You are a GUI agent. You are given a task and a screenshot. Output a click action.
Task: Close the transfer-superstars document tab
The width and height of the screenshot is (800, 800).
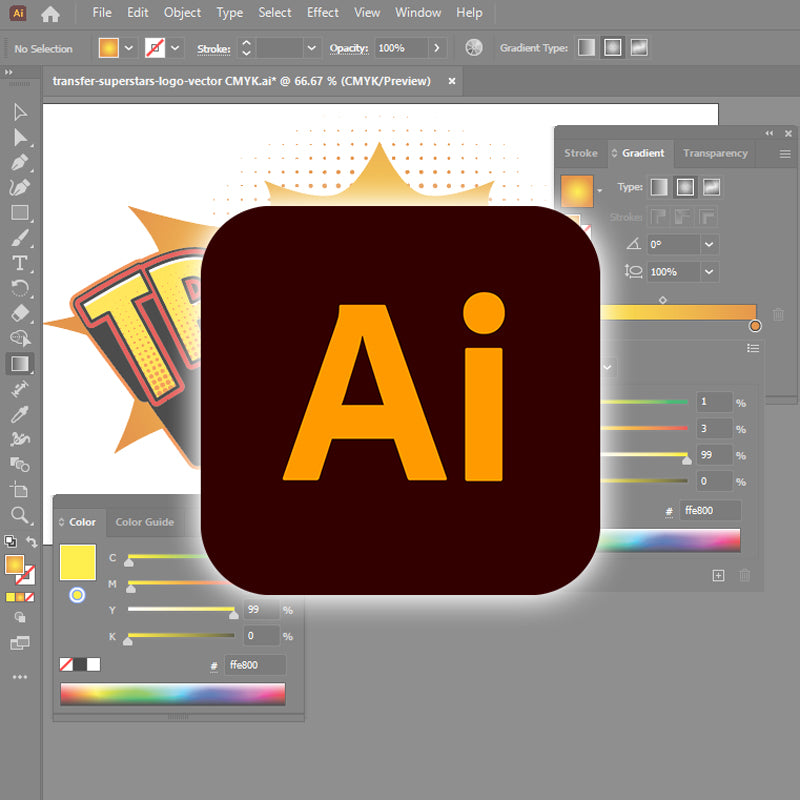point(452,81)
